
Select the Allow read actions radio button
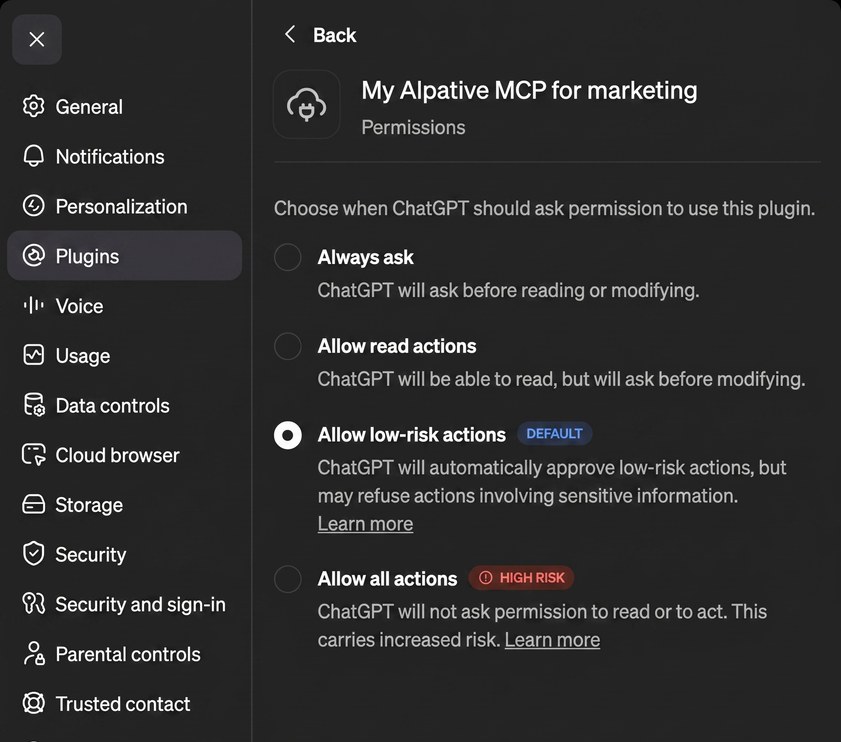click(x=287, y=346)
